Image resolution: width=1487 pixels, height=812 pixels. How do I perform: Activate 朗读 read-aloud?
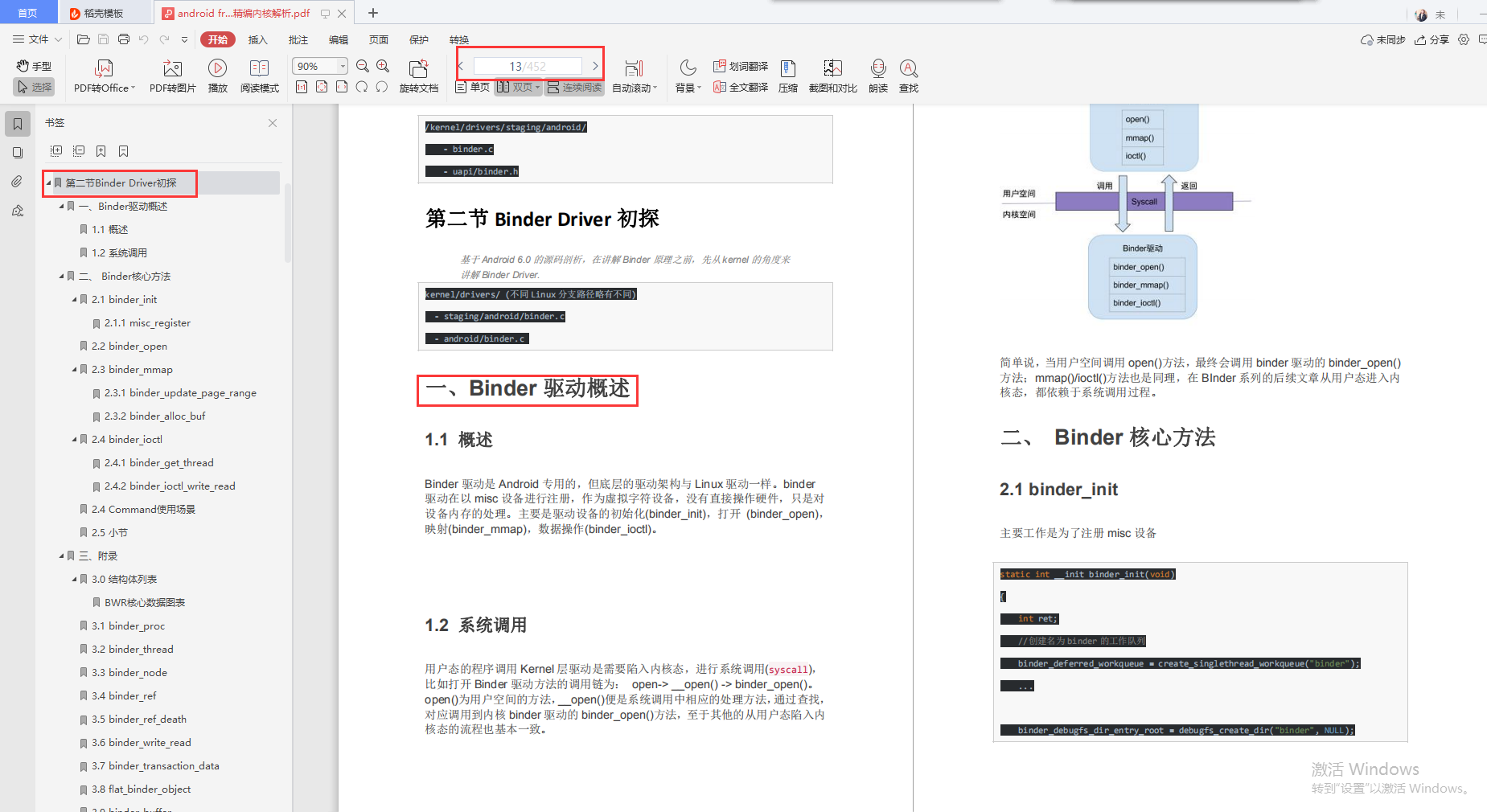point(877,75)
